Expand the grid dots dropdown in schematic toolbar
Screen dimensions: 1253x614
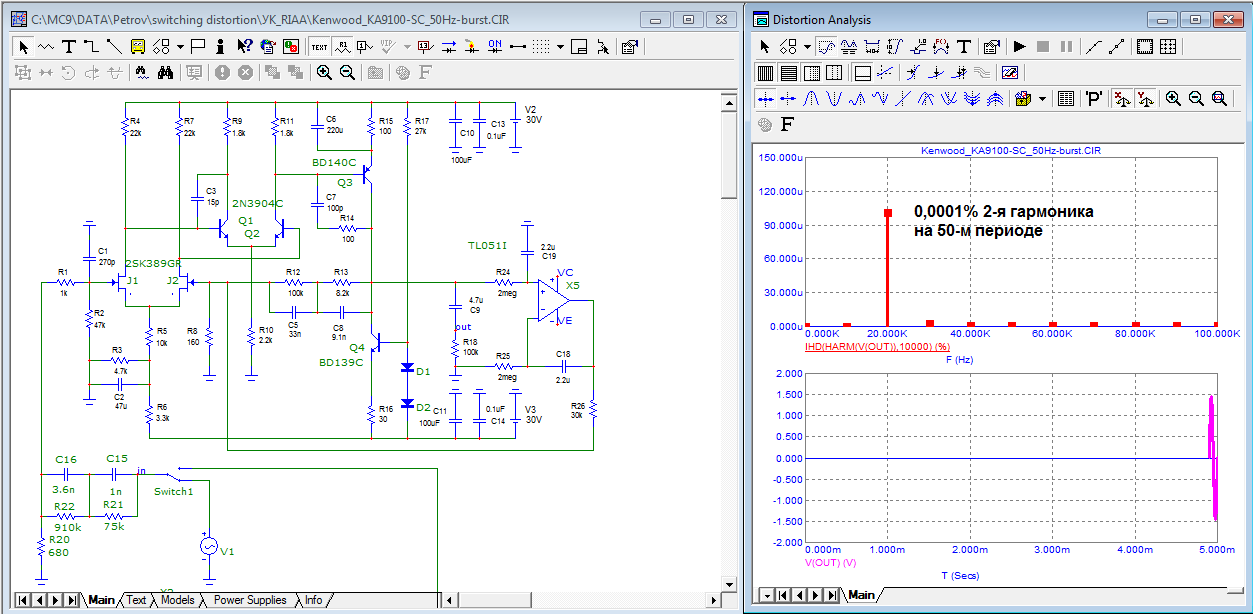coord(560,46)
